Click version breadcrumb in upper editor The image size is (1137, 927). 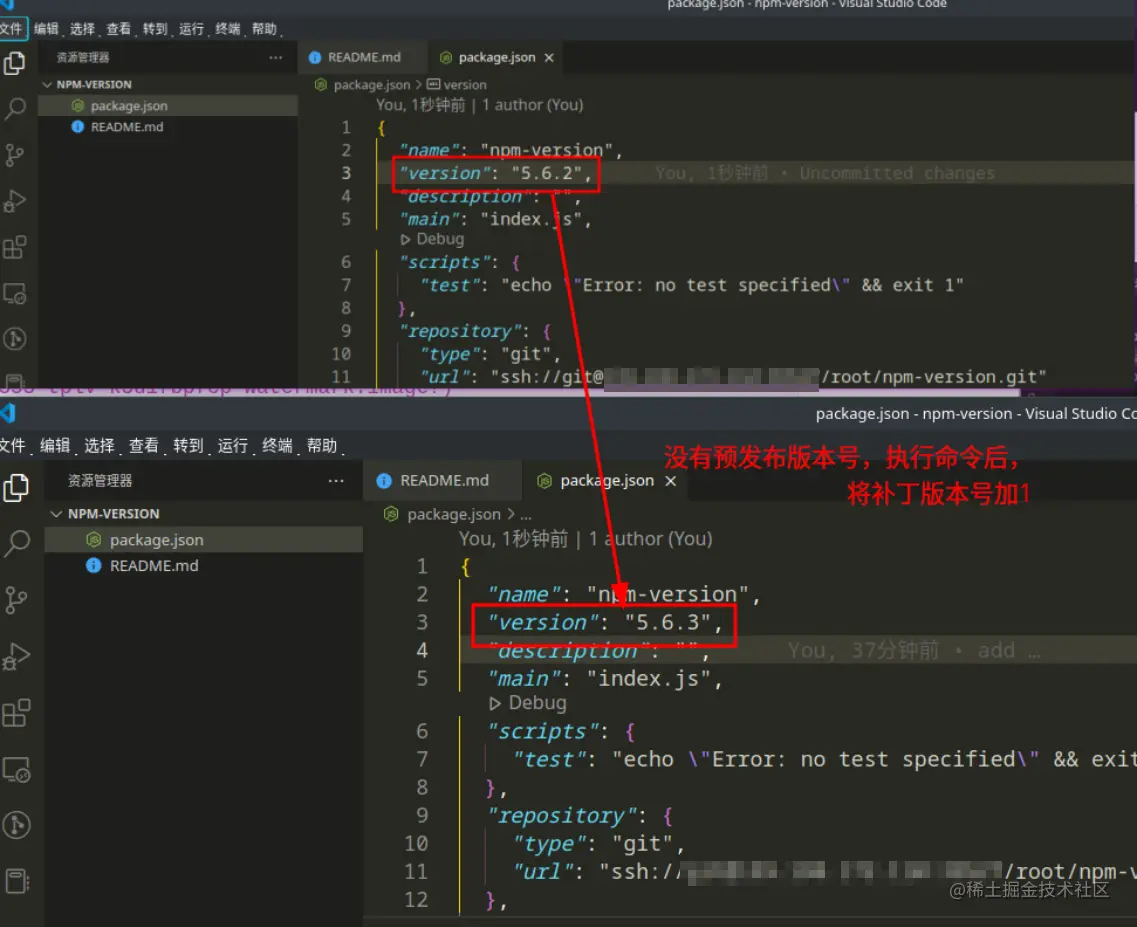click(x=457, y=85)
